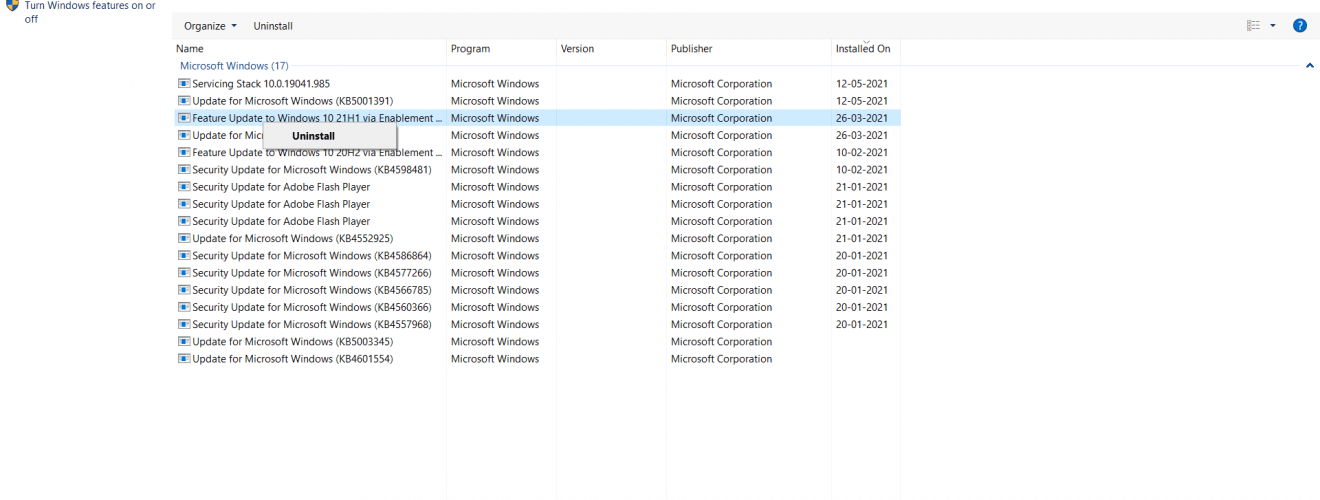This screenshot has width=1320, height=500.
Task: Select Security Update for Microsoft Windows (KB4586864)
Action: (x=311, y=256)
